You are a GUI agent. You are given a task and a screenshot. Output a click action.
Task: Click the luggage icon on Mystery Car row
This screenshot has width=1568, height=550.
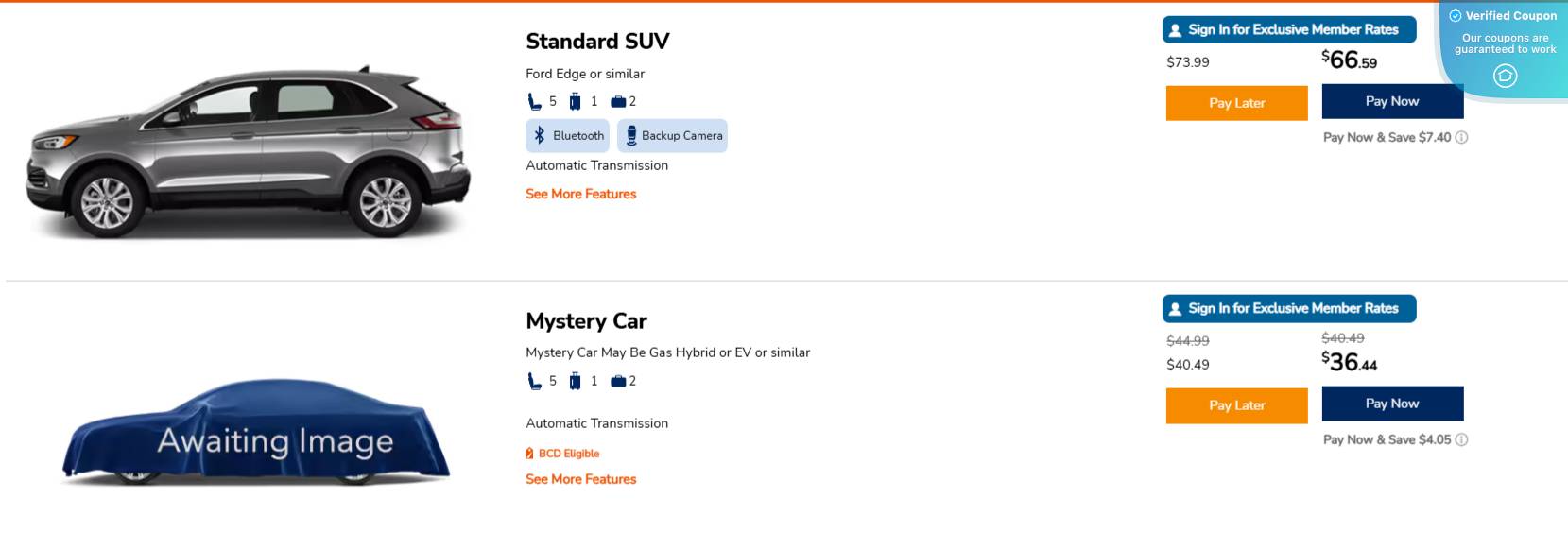pos(619,380)
